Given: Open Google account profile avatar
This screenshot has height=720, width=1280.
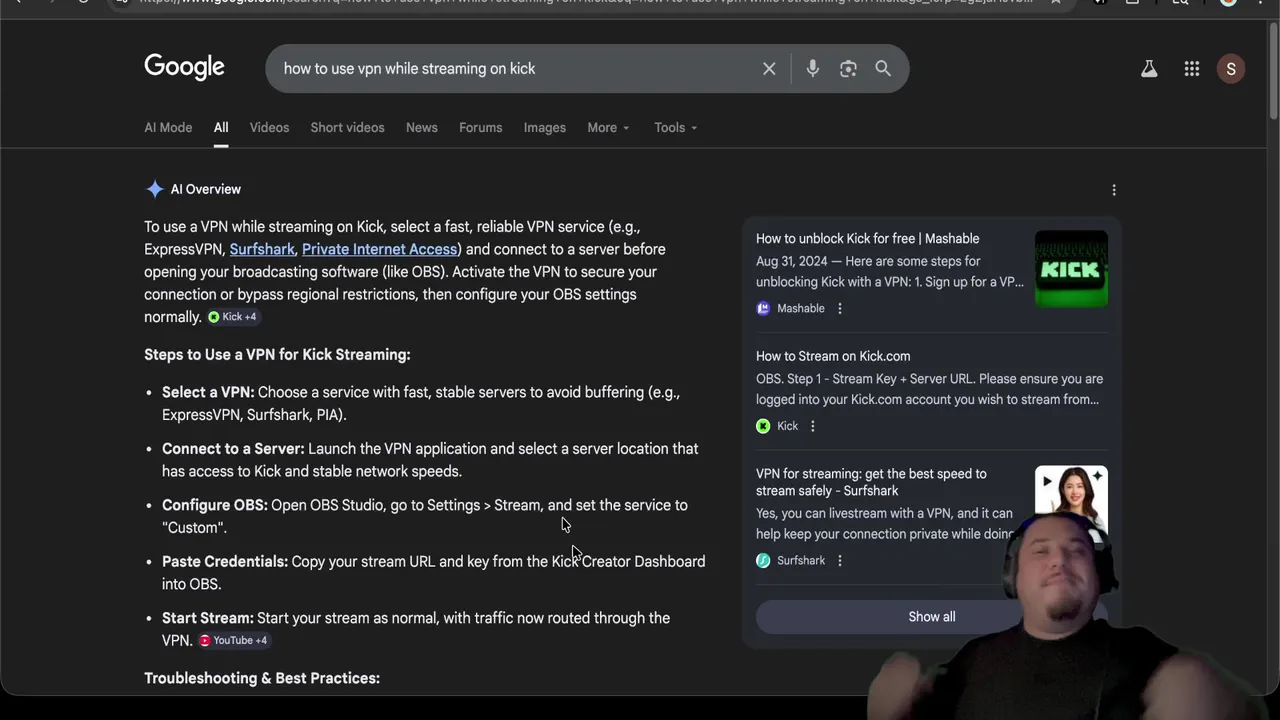Looking at the screenshot, I should pyautogui.click(x=1231, y=69).
